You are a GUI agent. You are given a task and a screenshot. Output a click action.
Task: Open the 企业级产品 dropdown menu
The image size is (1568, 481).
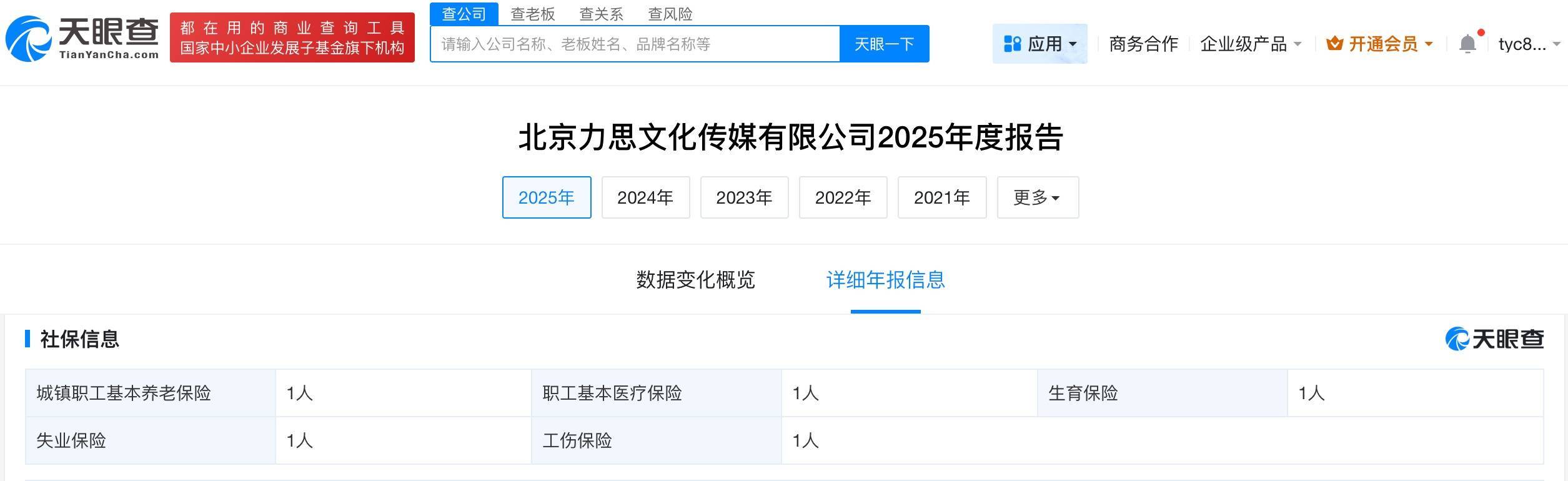[x=1251, y=44]
